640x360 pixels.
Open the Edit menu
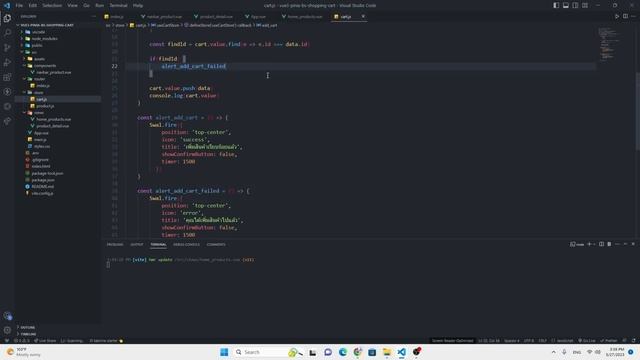[x=33, y=5]
